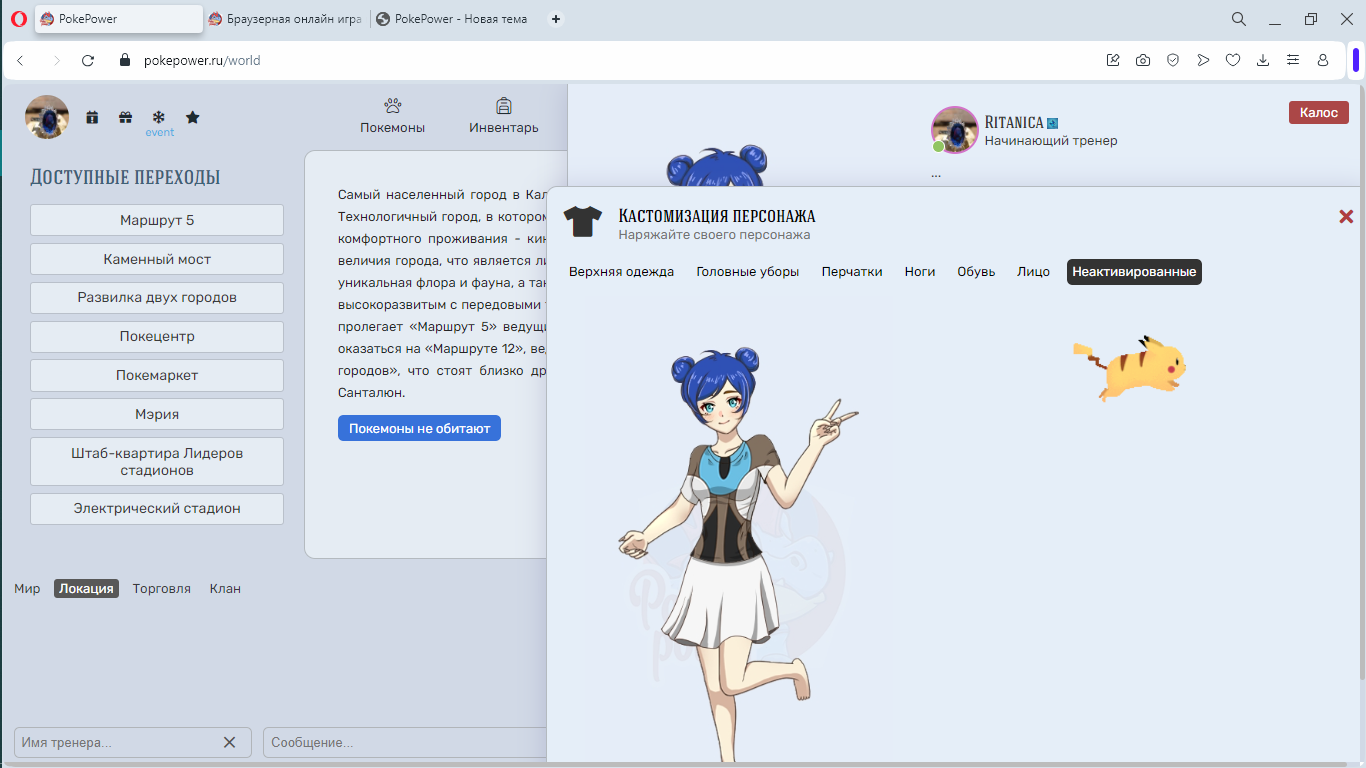Open the downloads icon
Screen dimensions: 1366x768
click(x=1263, y=60)
